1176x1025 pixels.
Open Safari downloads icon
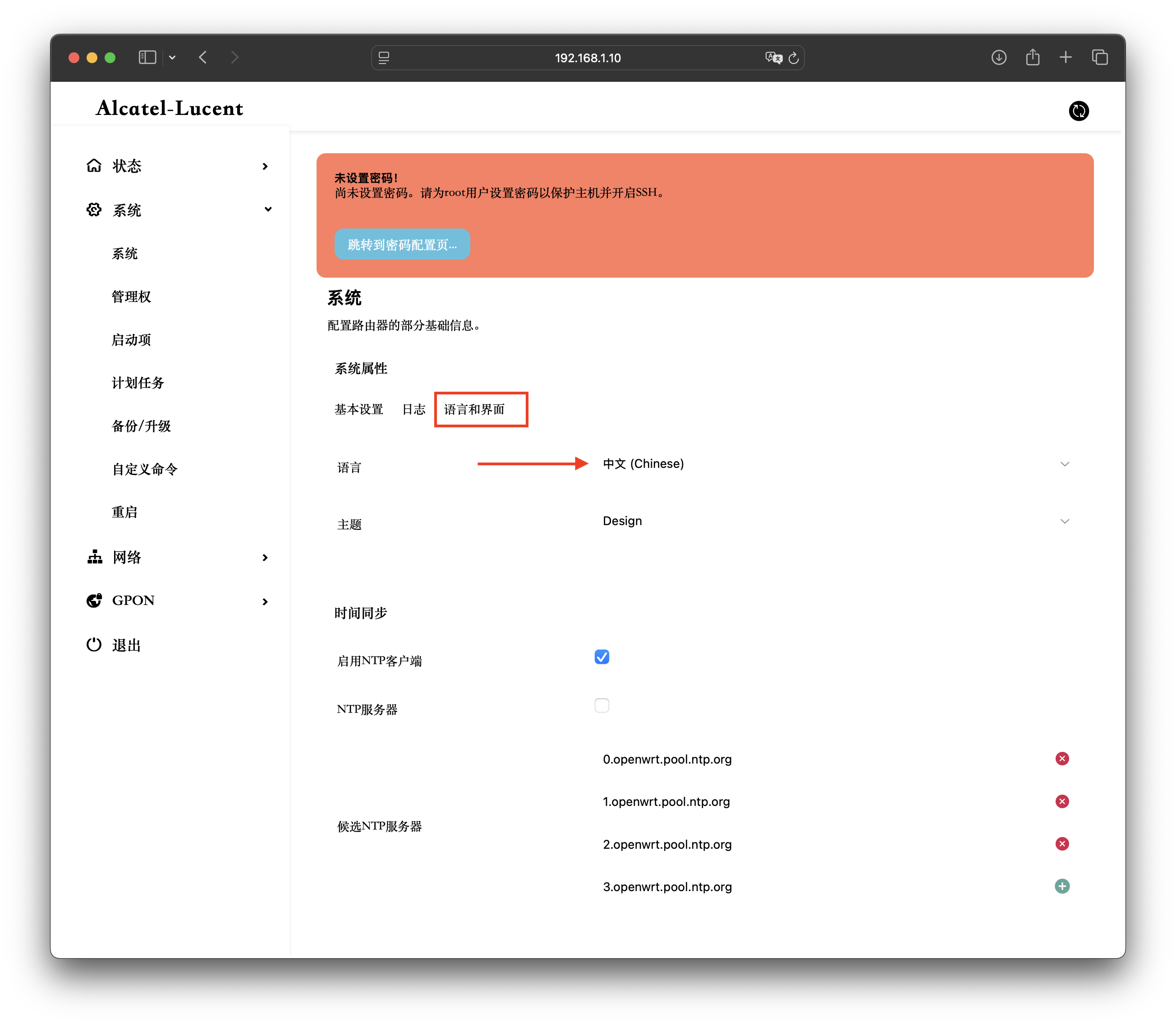point(999,58)
